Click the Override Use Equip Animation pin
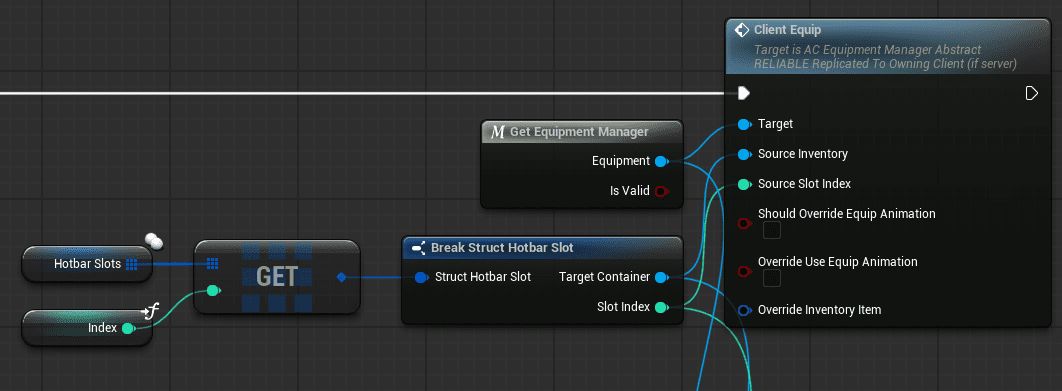 coord(744,271)
